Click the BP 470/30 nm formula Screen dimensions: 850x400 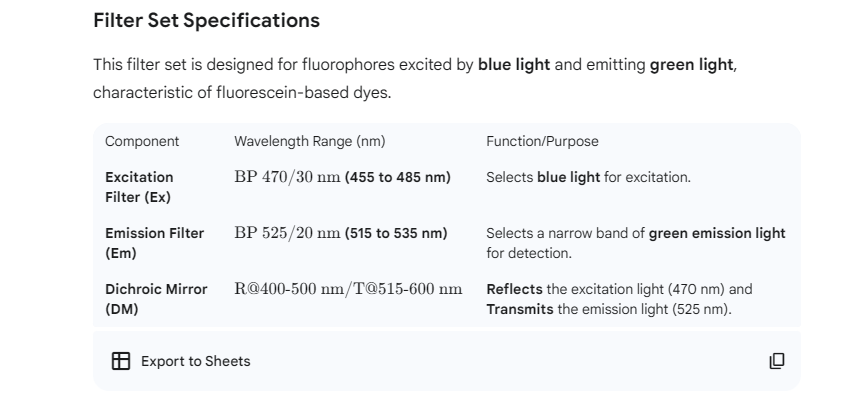[287, 178]
